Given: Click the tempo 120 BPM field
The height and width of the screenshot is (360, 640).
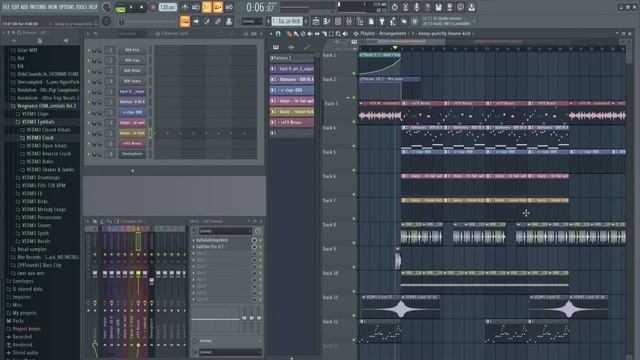Looking at the screenshot, I should [168, 7].
